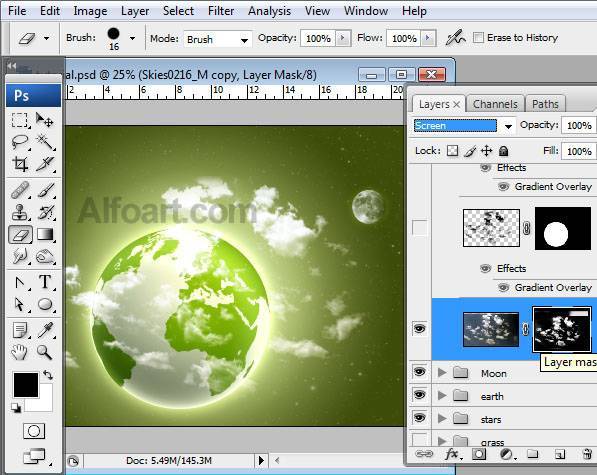Select the Zoom tool
The image size is (597, 475).
45,352
